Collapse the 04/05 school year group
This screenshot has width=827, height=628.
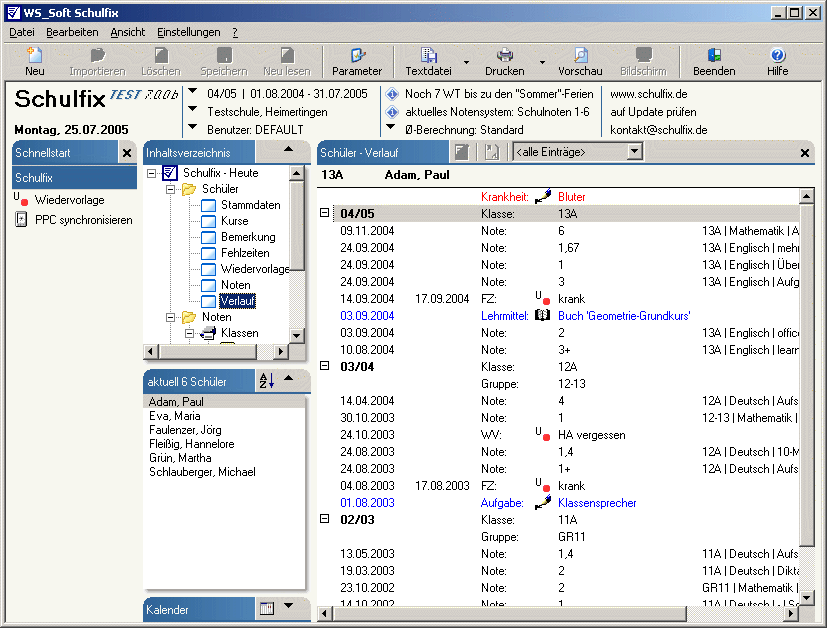pyautogui.click(x=324, y=213)
